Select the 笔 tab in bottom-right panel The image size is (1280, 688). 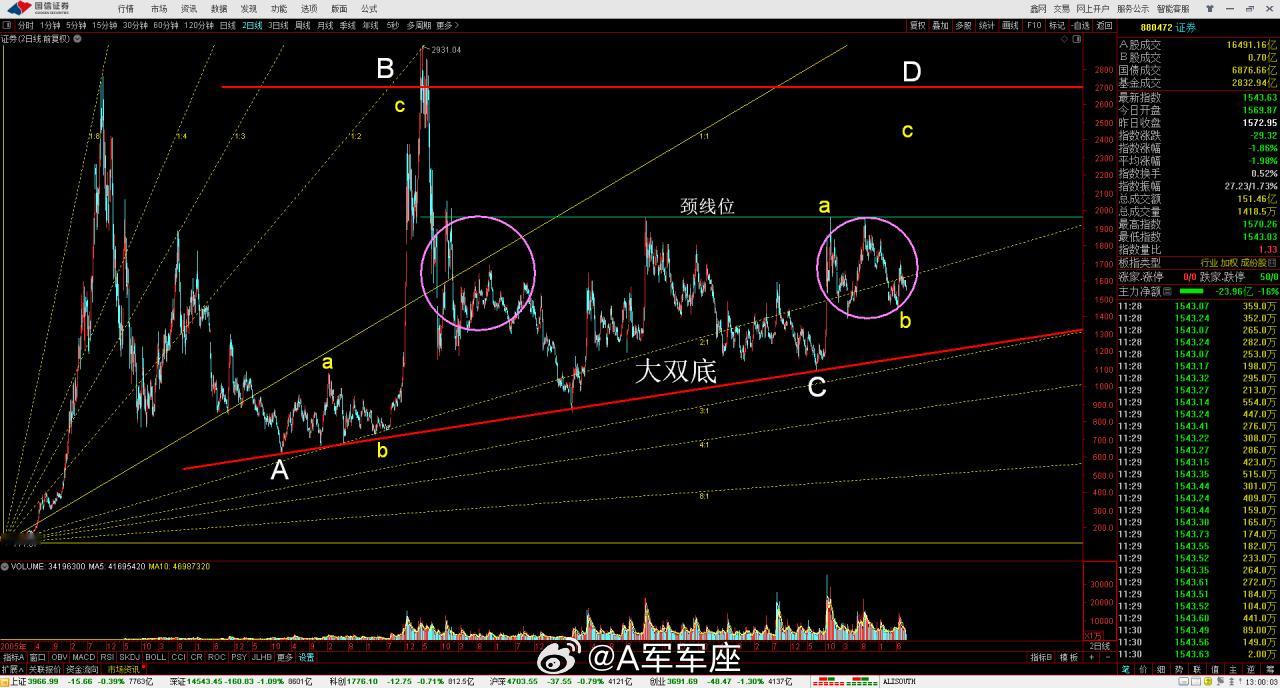(x=1125, y=669)
